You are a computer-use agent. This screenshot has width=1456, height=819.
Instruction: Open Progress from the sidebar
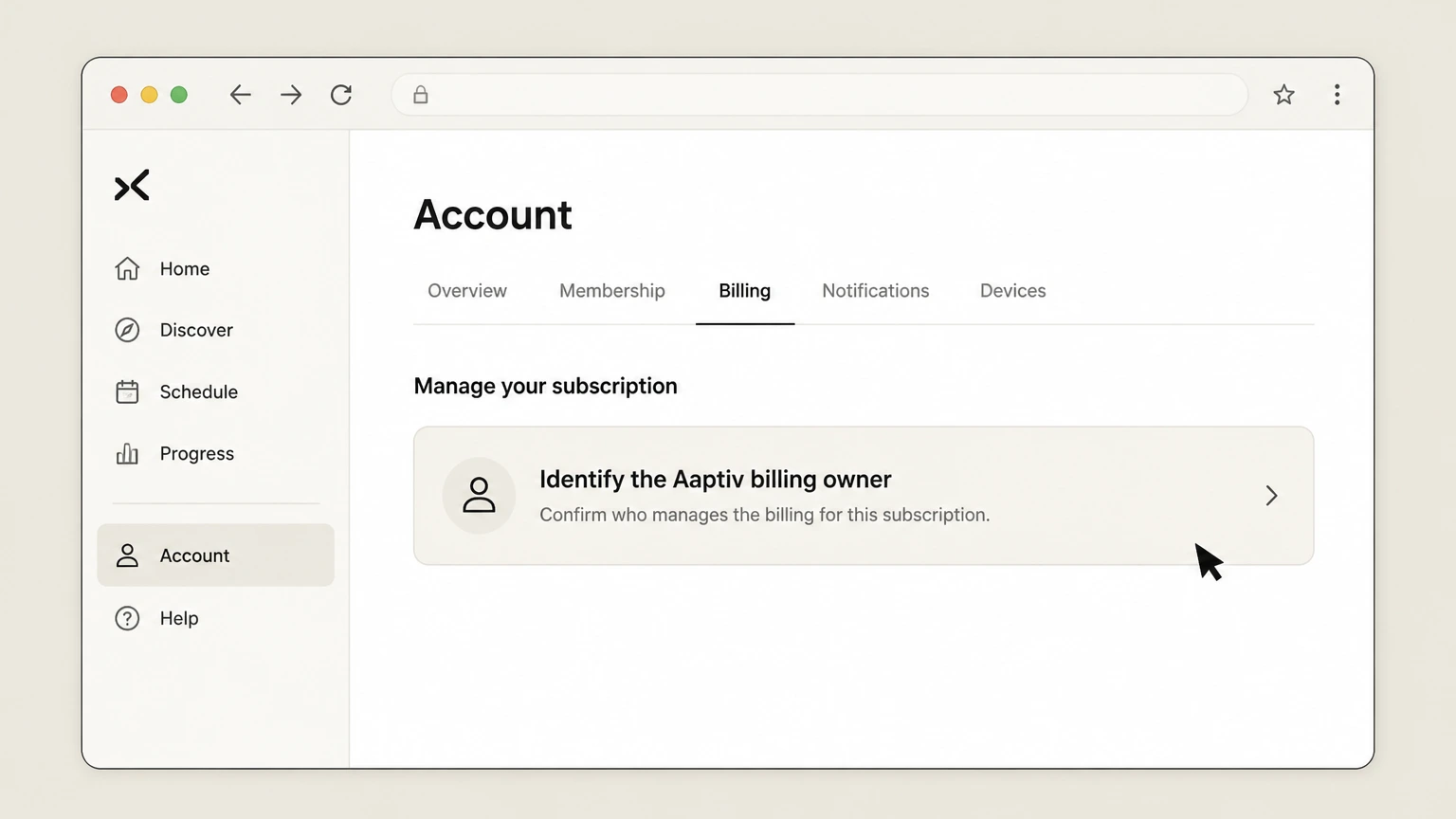point(197,454)
